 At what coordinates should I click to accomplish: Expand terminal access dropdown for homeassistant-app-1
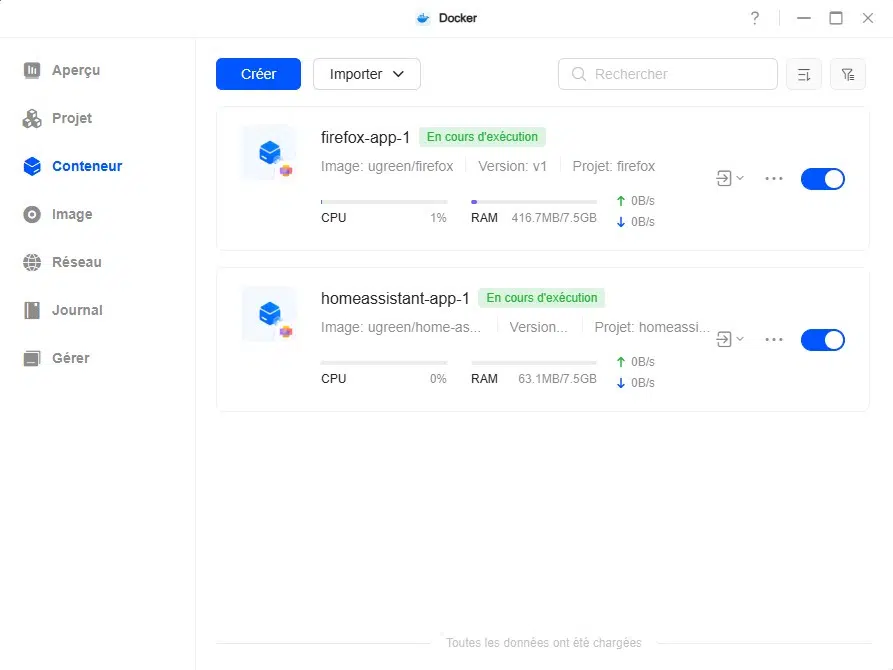729,339
